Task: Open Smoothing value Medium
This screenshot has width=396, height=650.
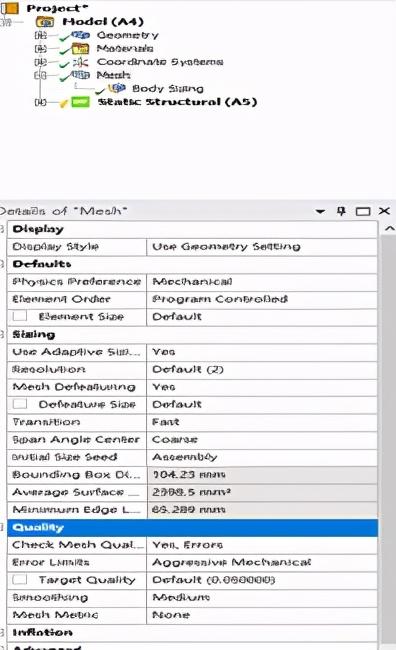Action: point(262,597)
